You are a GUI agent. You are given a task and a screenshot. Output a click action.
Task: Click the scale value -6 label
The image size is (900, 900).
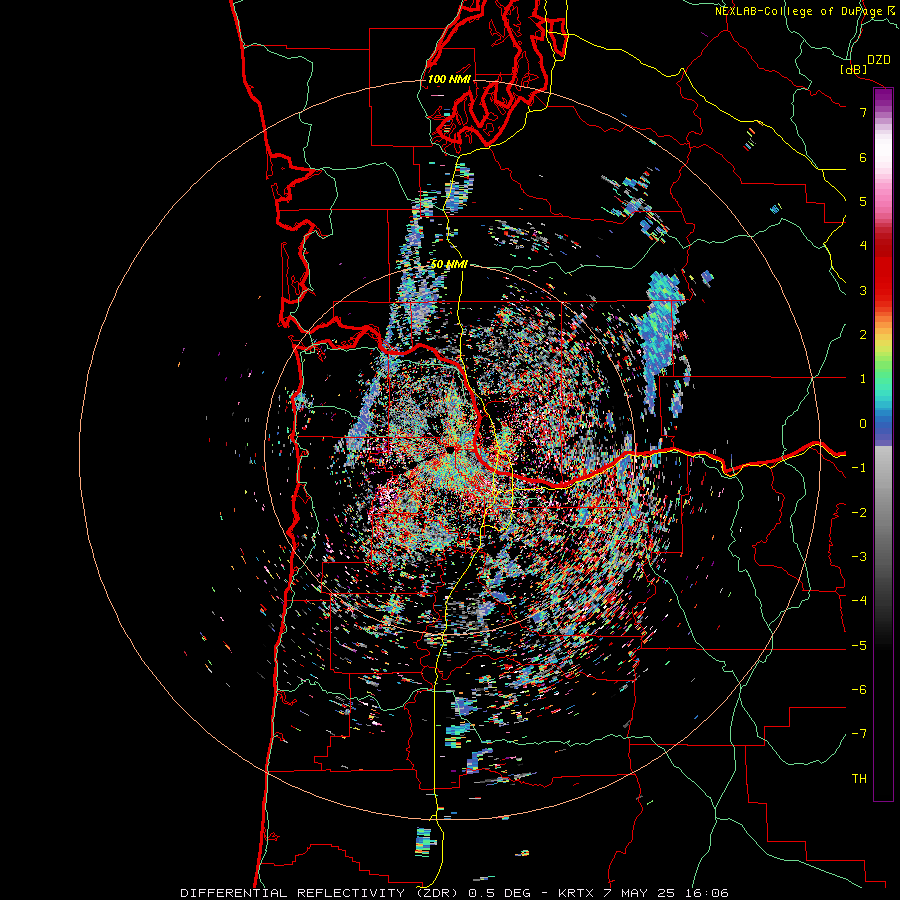point(859,690)
